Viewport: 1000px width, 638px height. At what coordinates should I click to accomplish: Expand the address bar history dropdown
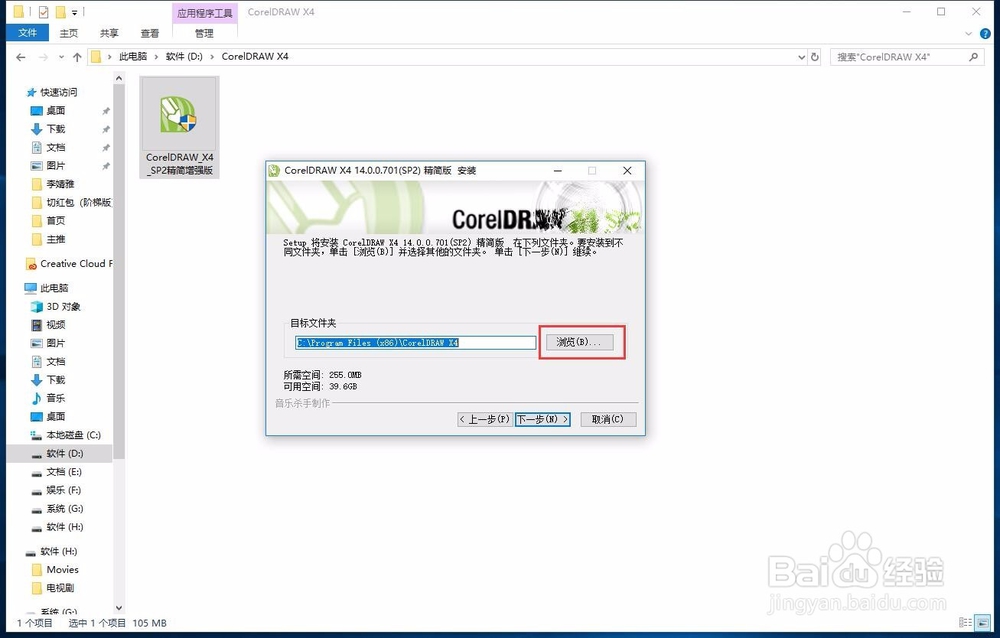click(x=802, y=57)
